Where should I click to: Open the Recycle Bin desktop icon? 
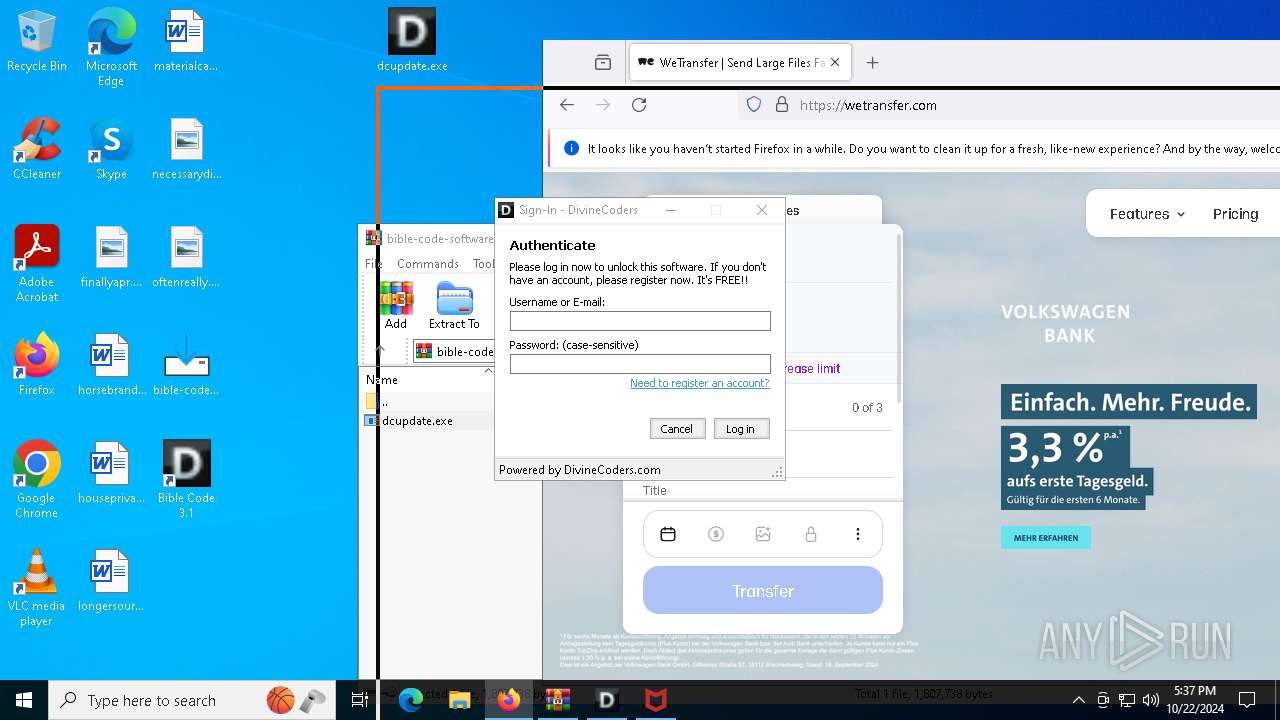tap(37, 42)
